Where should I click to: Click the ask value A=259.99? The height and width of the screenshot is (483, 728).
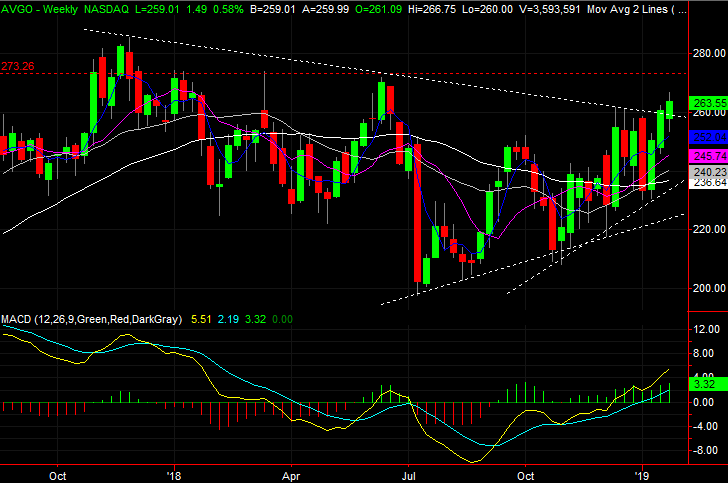325,9
